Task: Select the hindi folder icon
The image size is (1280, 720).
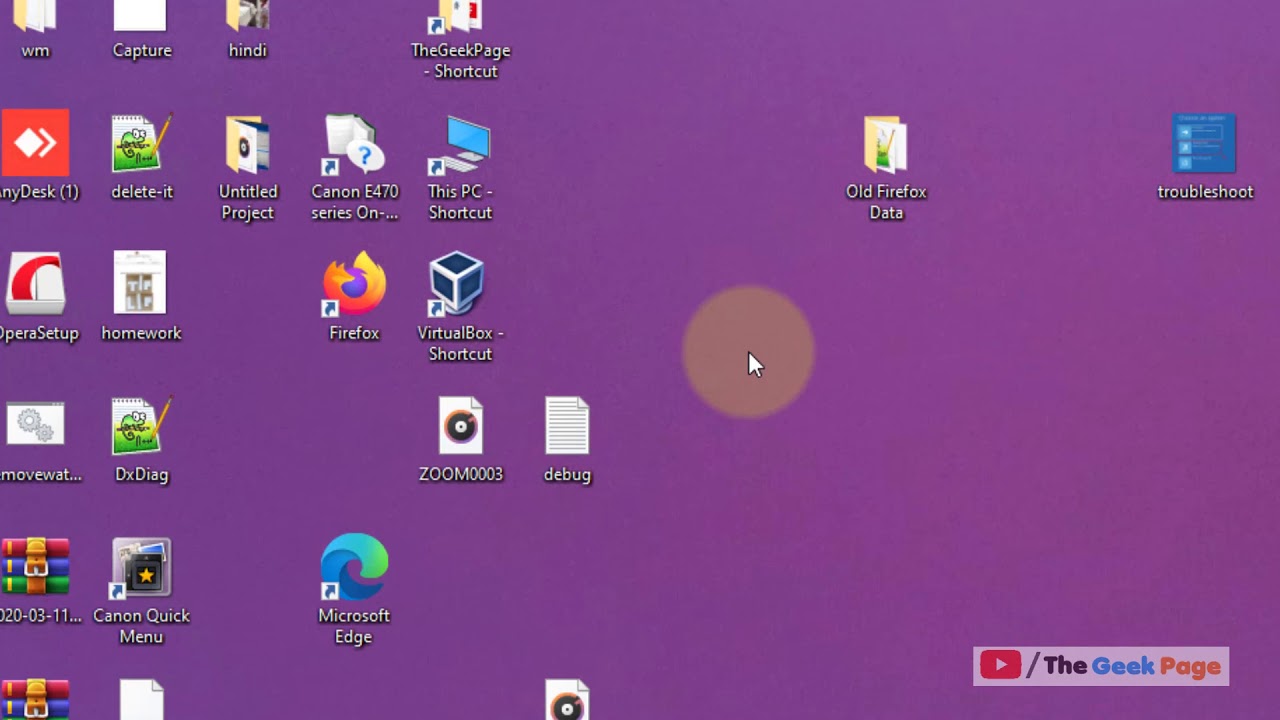Action: [x=247, y=15]
